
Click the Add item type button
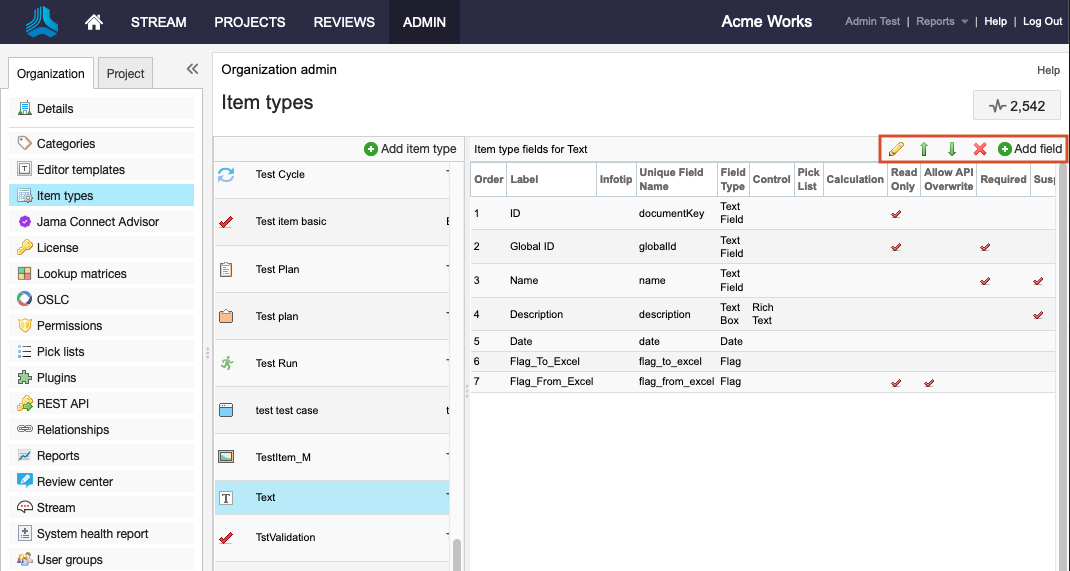coord(410,149)
